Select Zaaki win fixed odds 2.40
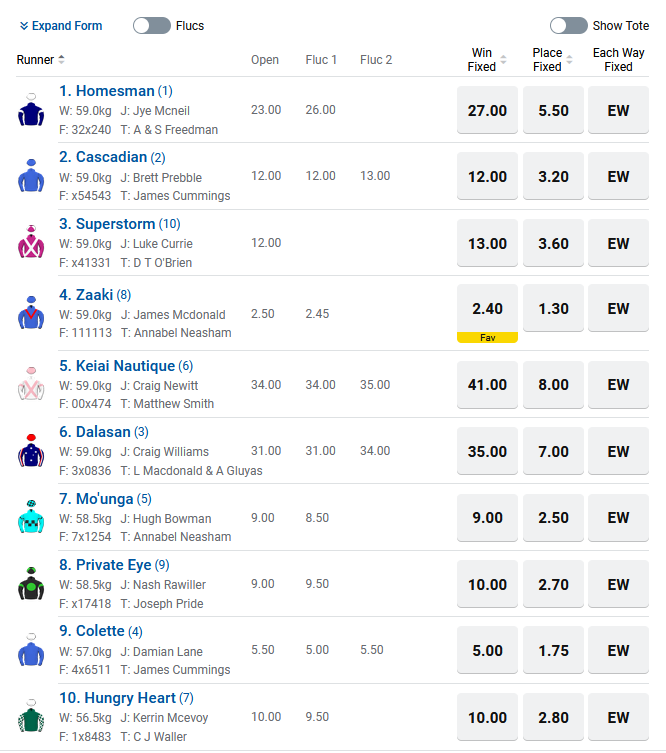The height and width of the screenshot is (753, 666). click(x=487, y=308)
